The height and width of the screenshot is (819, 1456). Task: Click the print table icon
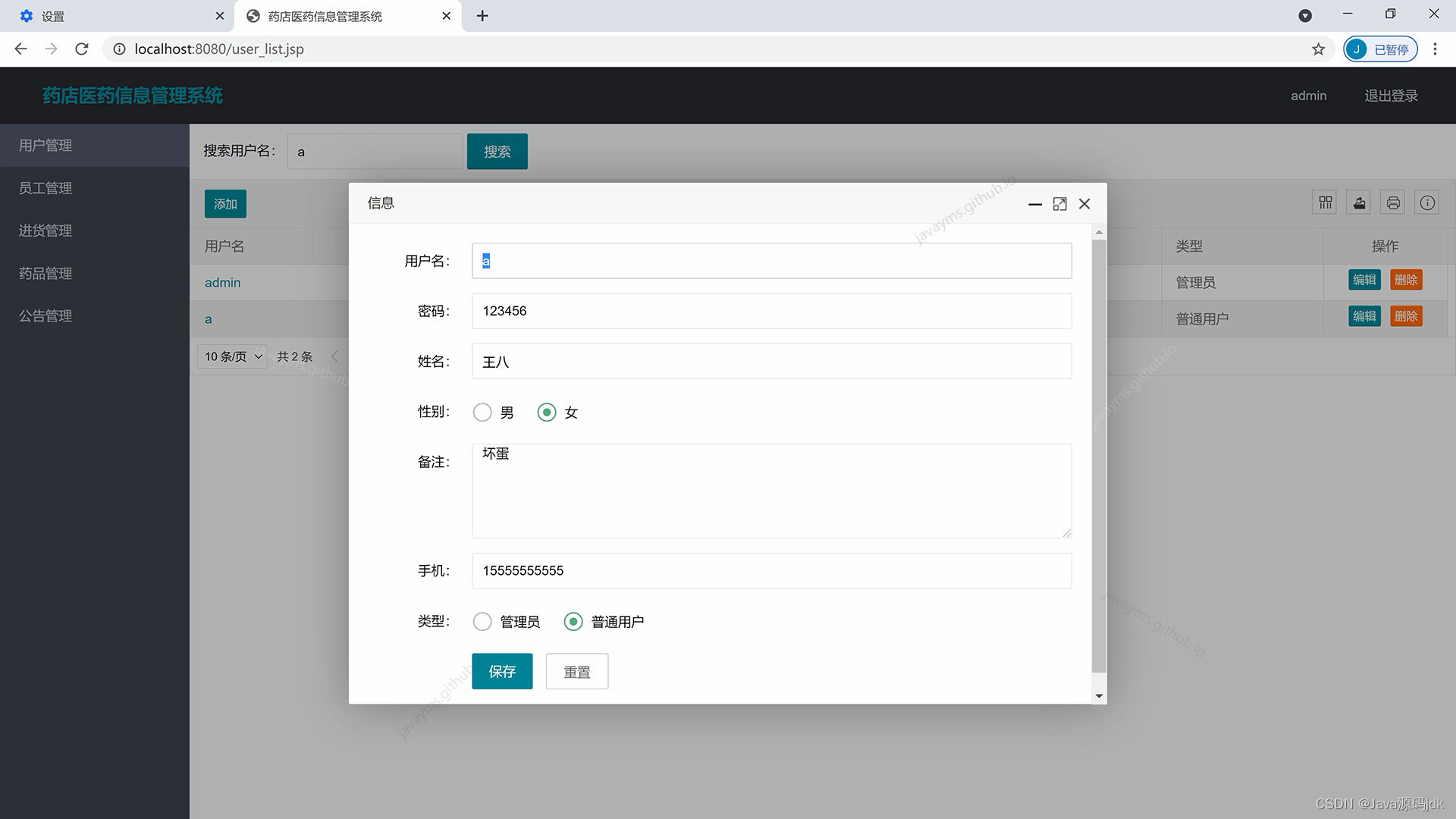(x=1393, y=202)
